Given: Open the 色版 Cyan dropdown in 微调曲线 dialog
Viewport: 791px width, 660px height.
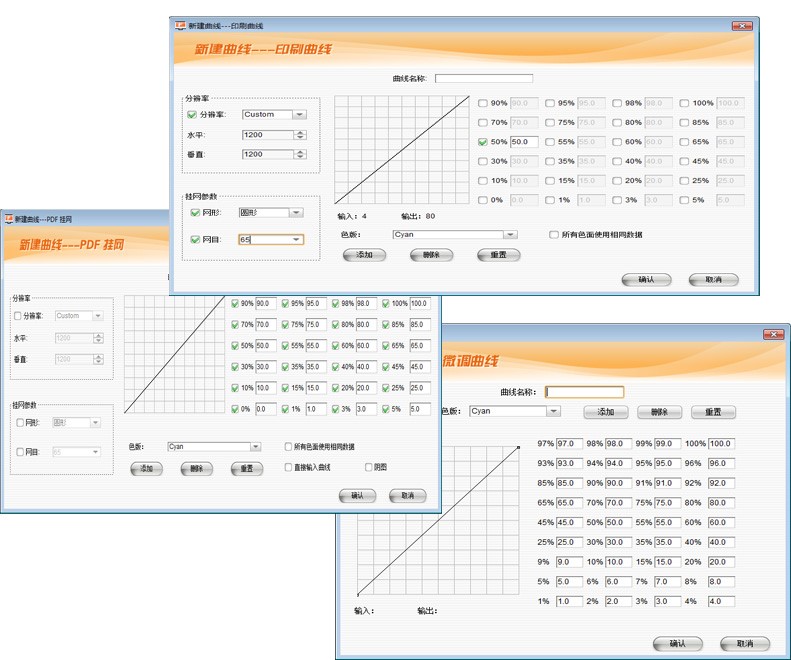Looking at the screenshot, I should click(x=552, y=411).
